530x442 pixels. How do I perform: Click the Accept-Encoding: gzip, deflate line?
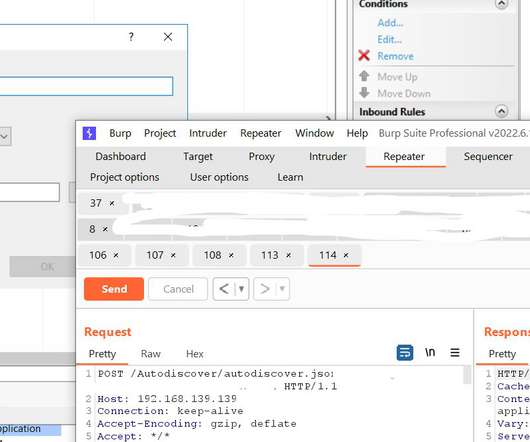(197, 424)
